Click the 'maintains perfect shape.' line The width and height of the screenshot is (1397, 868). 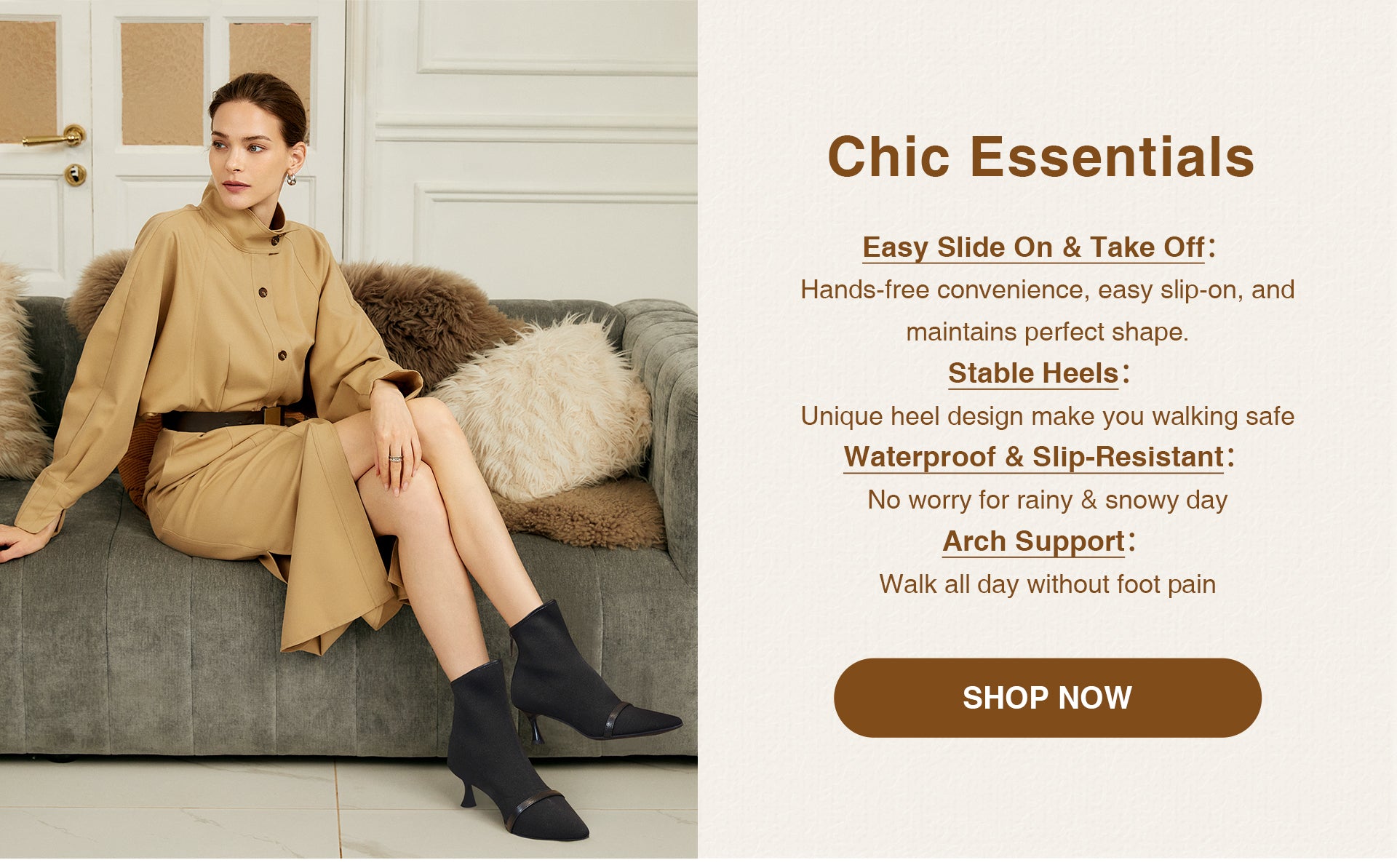[1047, 332]
